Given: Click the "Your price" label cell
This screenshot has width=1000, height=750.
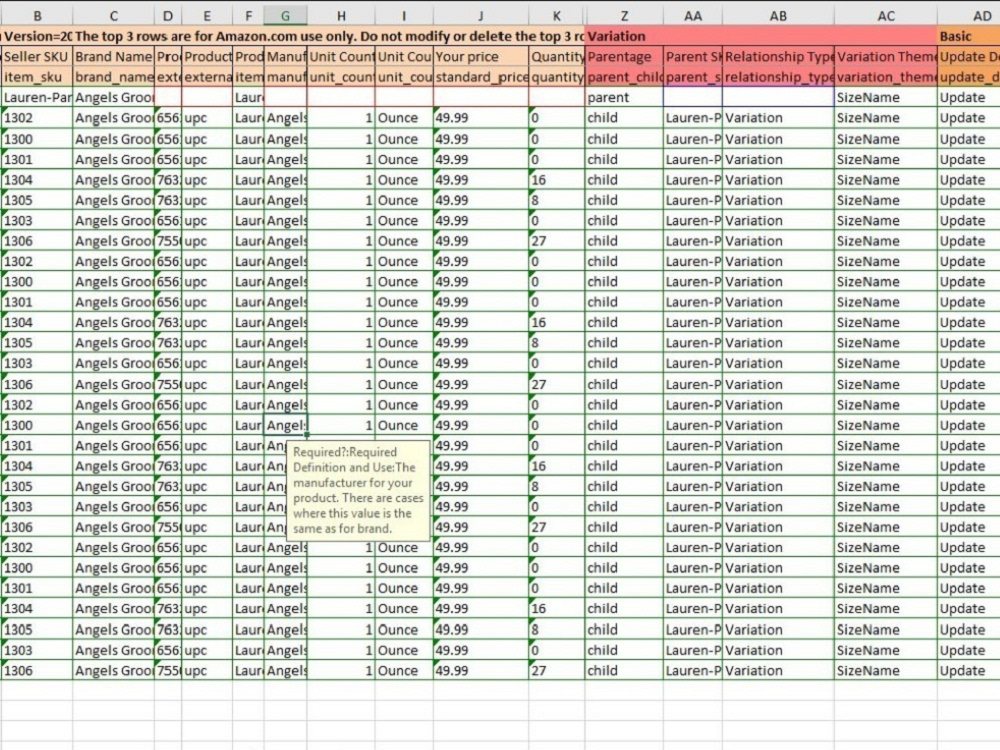Looking at the screenshot, I should click(481, 57).
